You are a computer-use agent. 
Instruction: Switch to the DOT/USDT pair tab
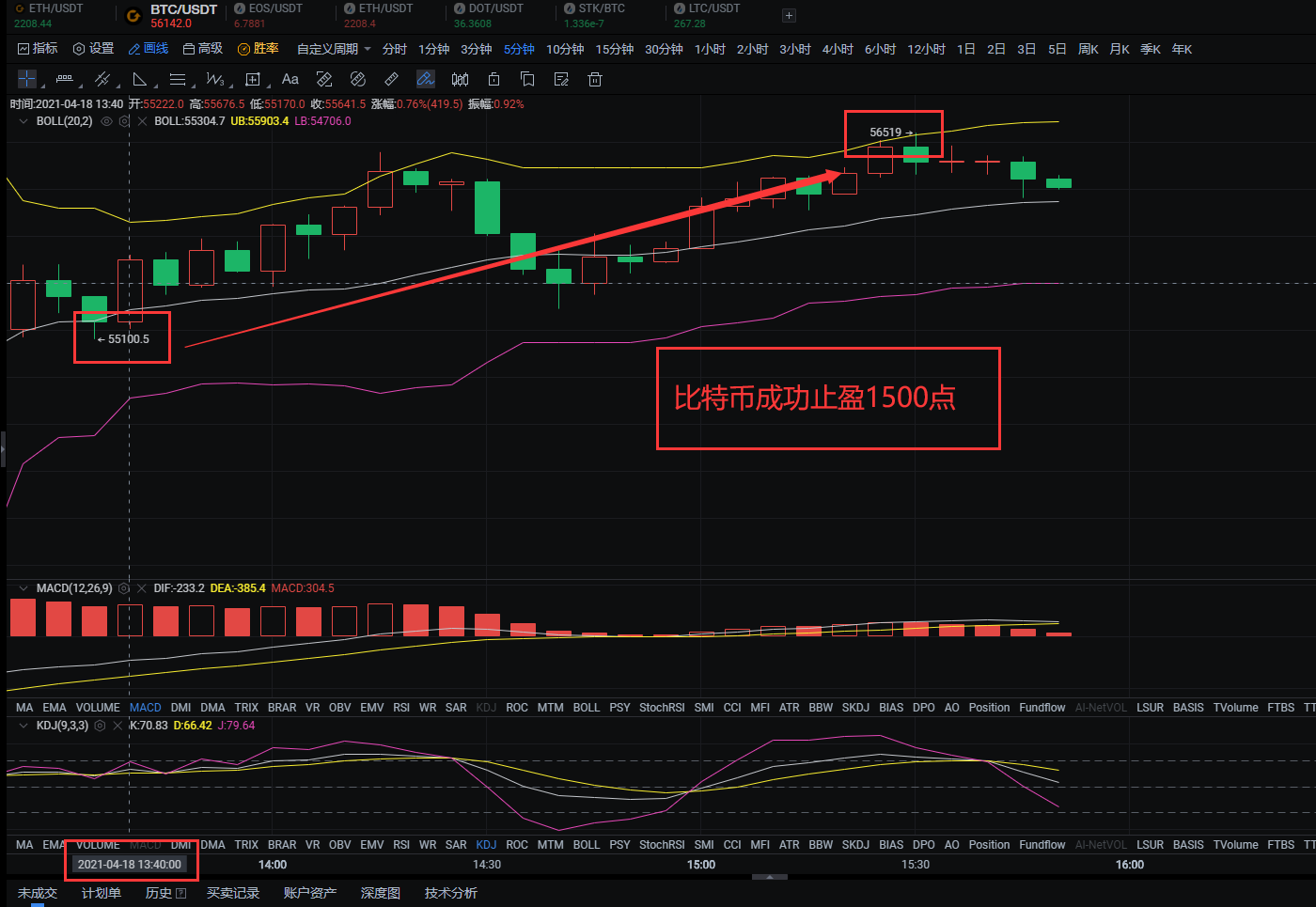coord(488,16)
